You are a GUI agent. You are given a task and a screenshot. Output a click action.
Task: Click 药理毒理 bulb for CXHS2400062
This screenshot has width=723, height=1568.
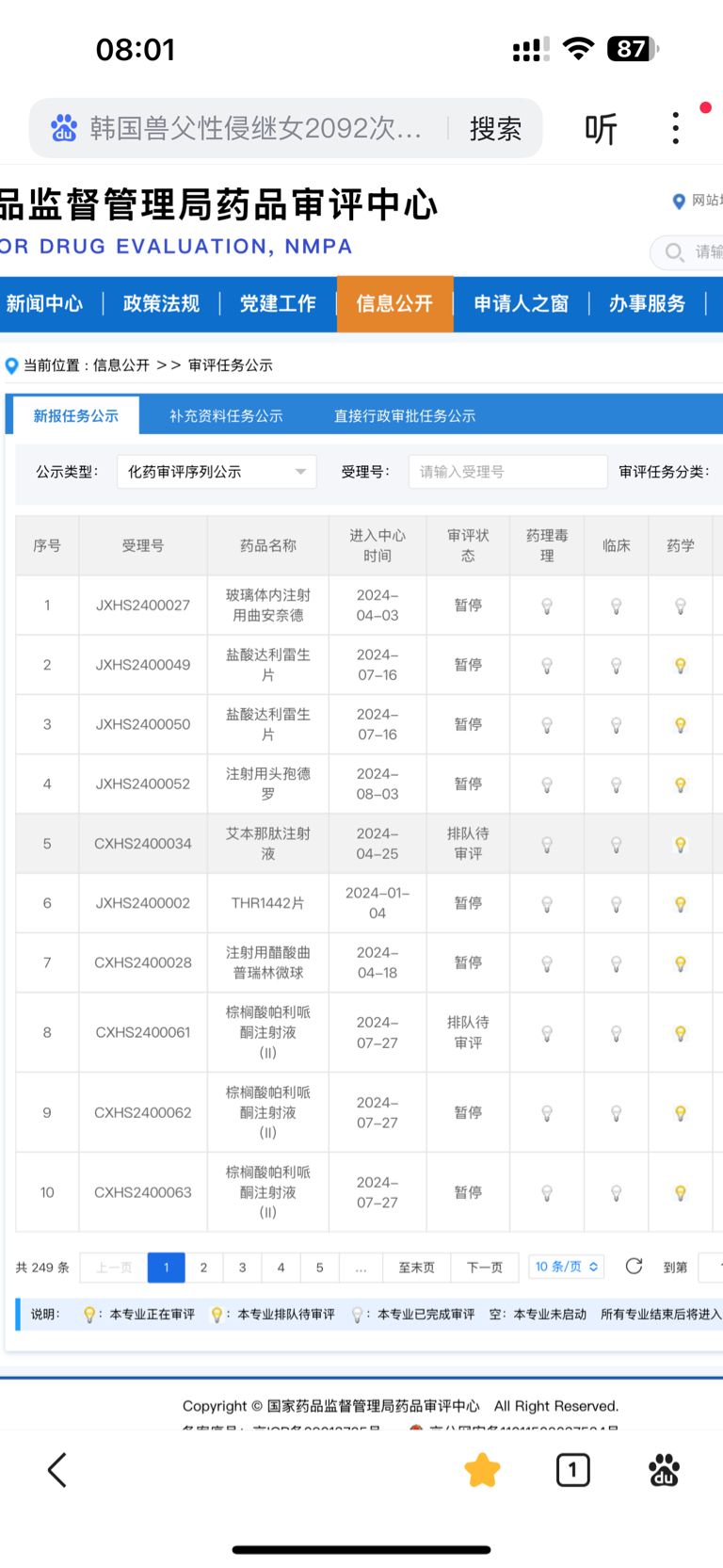point(547,1113)
